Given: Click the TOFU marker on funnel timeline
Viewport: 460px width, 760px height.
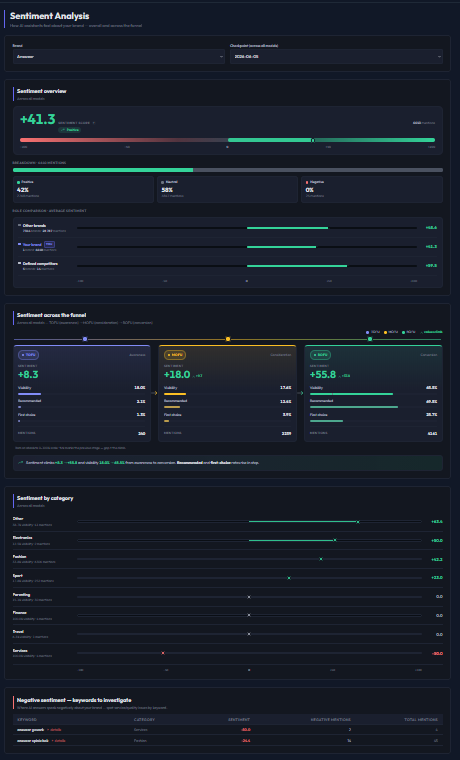Looking at the screenshot, I should tap(85, 339).
